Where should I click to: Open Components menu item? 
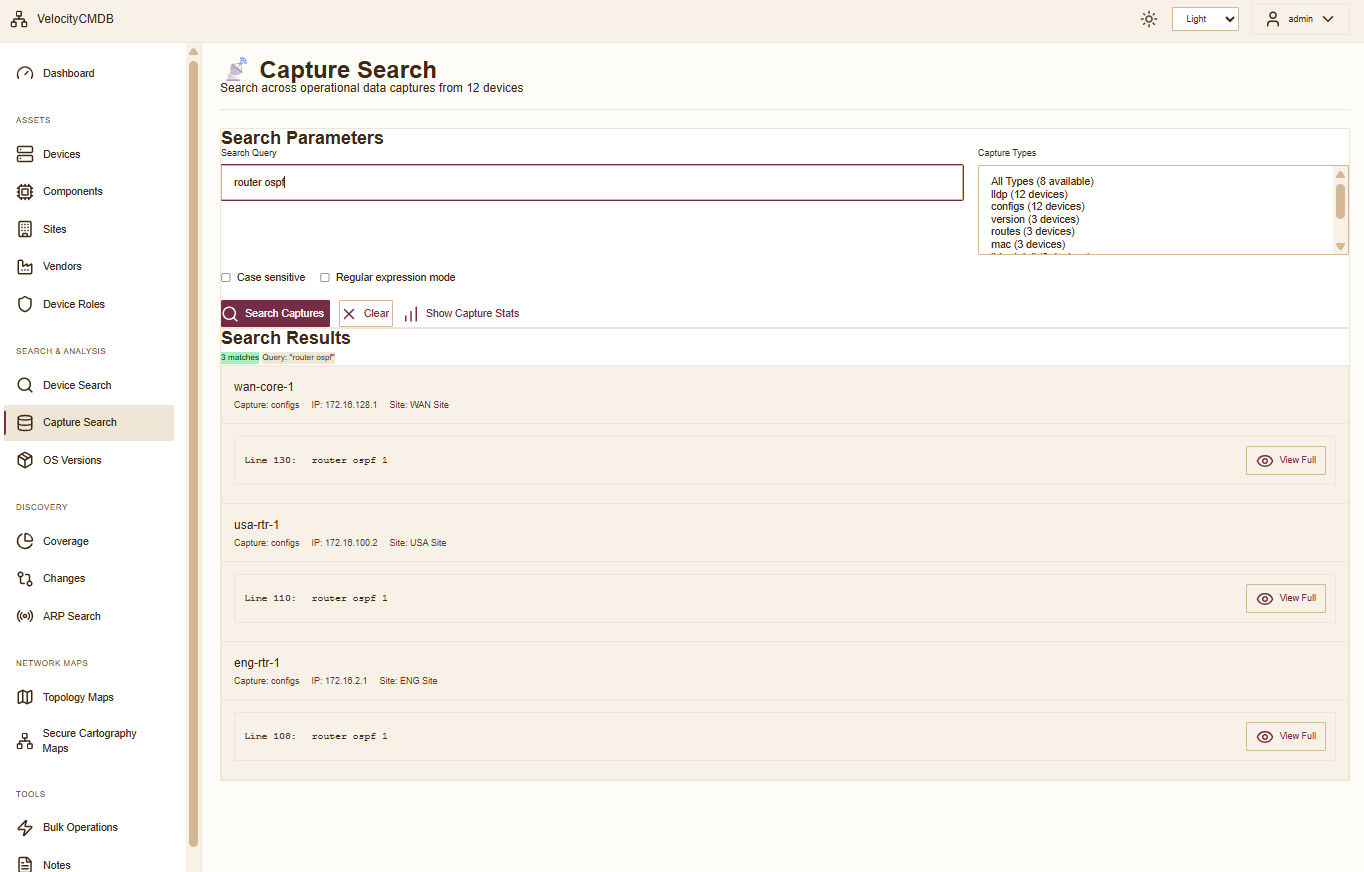[89, 191]
